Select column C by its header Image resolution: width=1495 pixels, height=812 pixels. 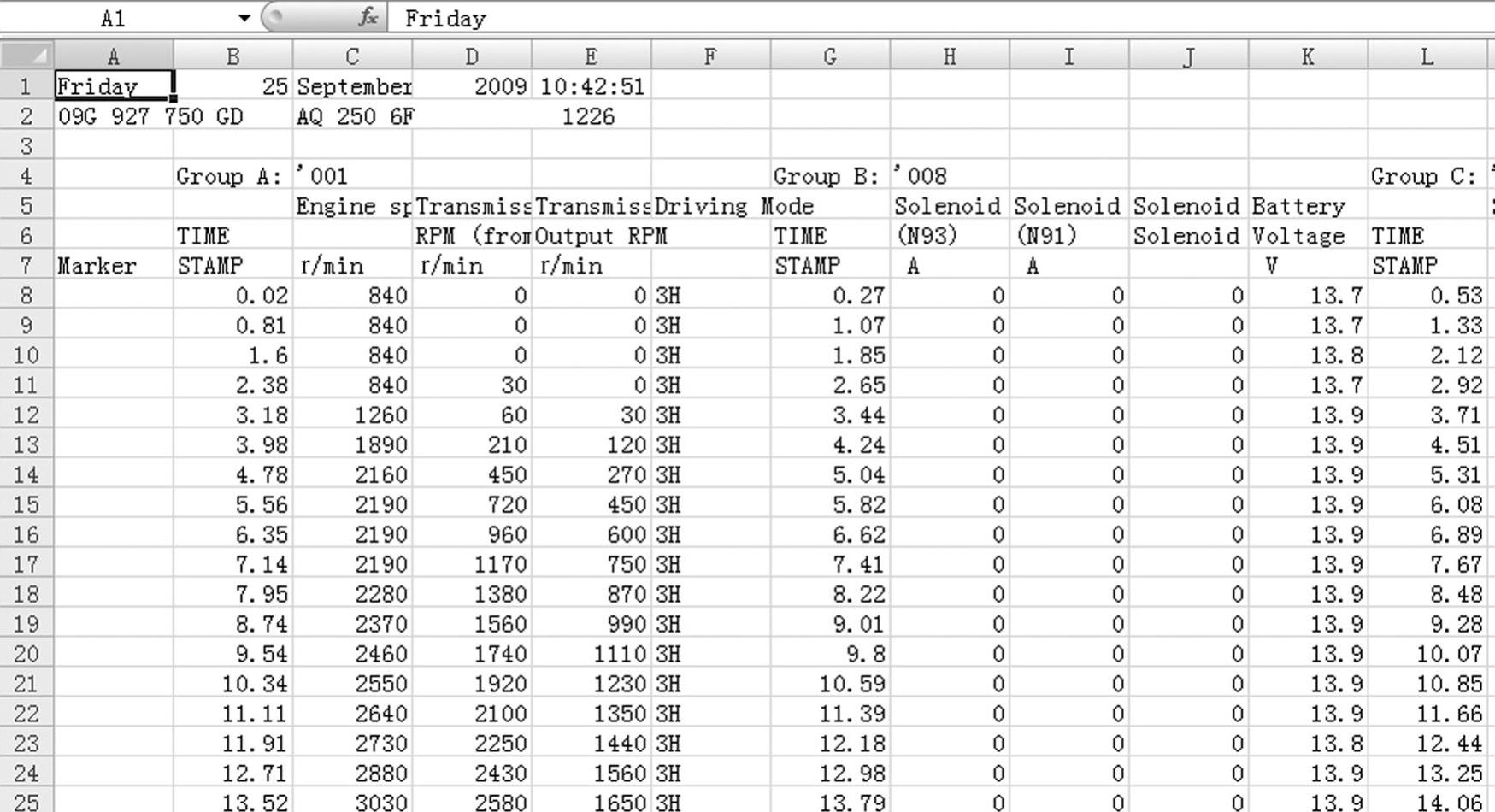(353, 56)
